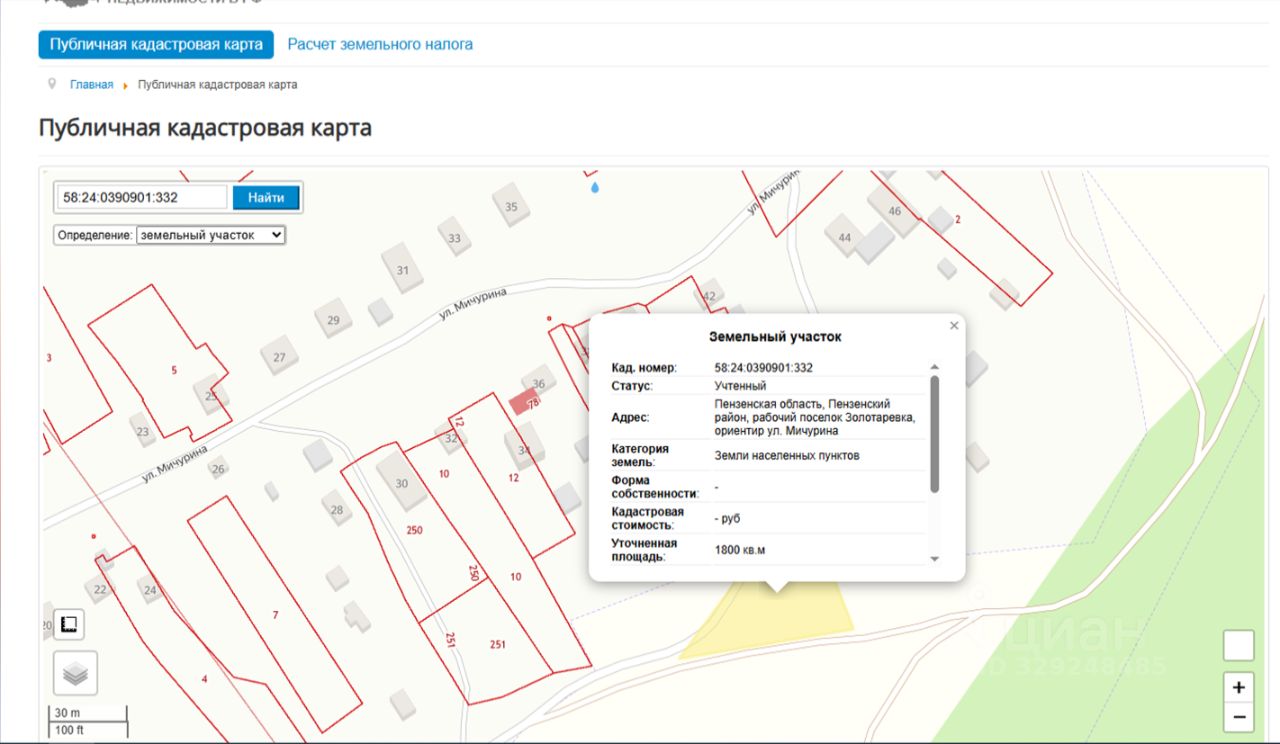Viewport: 1280px width, 744px height.
Task: Click the Найти search button
Action: (x=266, y=197)
